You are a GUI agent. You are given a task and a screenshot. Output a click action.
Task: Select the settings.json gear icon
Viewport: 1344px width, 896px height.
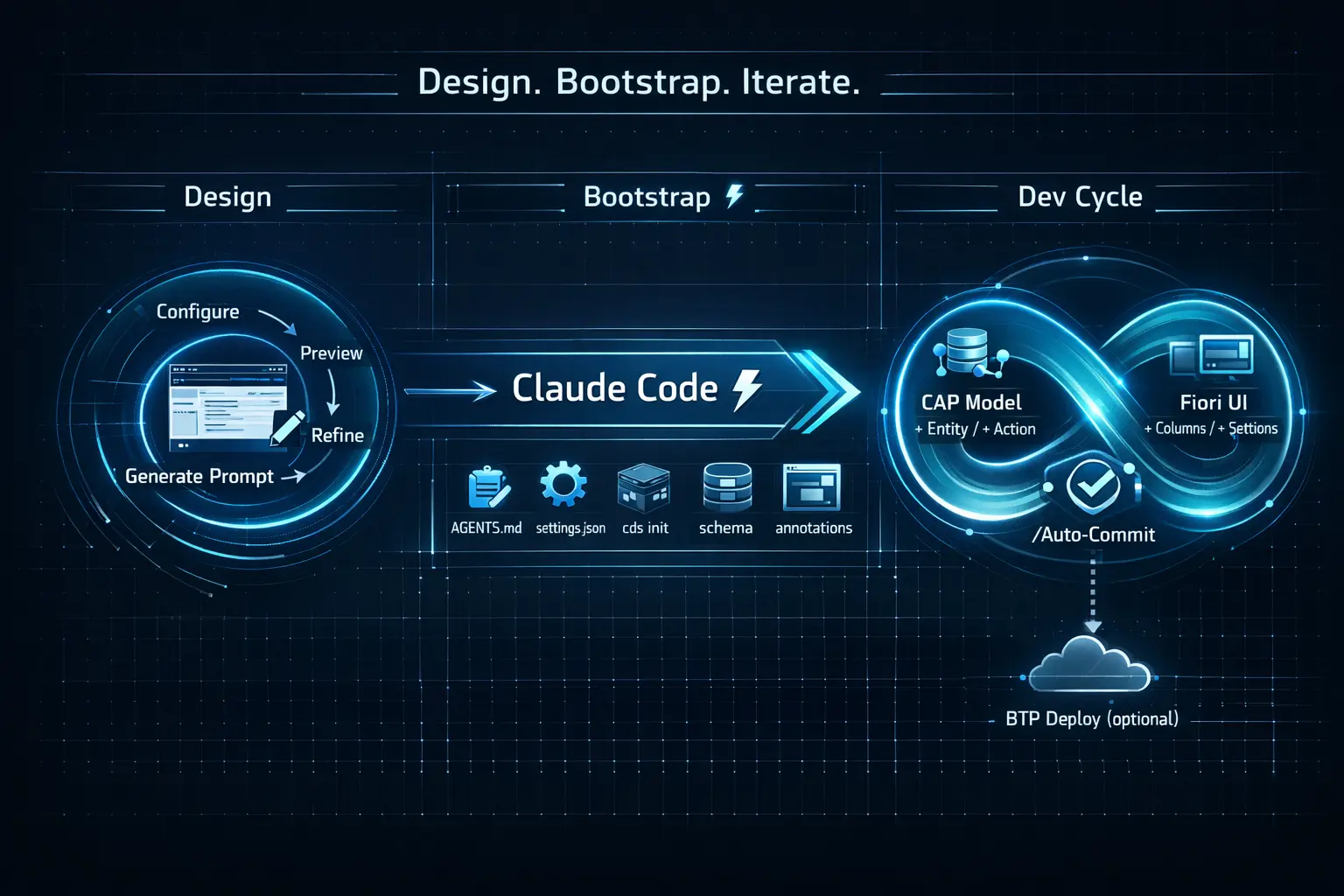(x=563, y=485)
